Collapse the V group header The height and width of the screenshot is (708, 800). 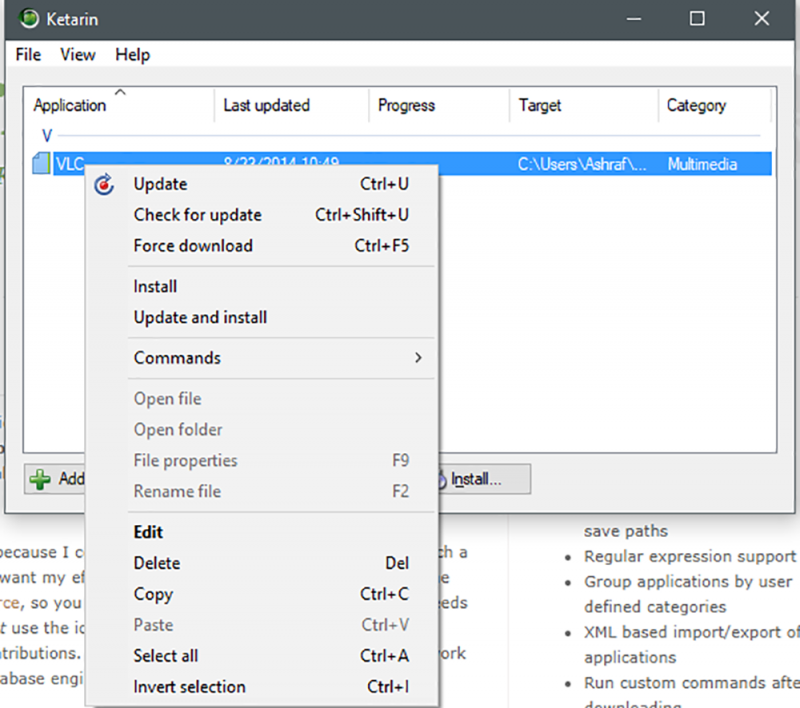point(46,135)
